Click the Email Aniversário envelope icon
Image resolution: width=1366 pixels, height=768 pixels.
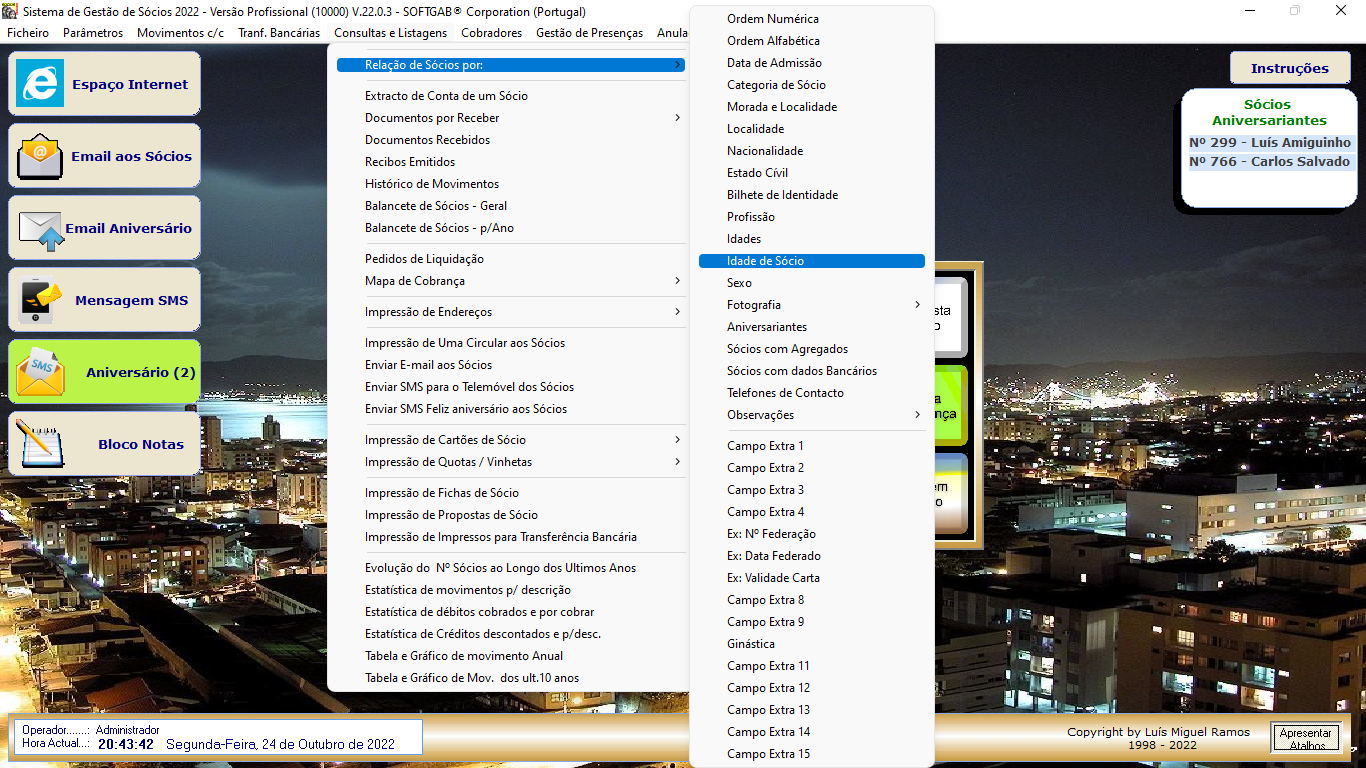point(40,228)
